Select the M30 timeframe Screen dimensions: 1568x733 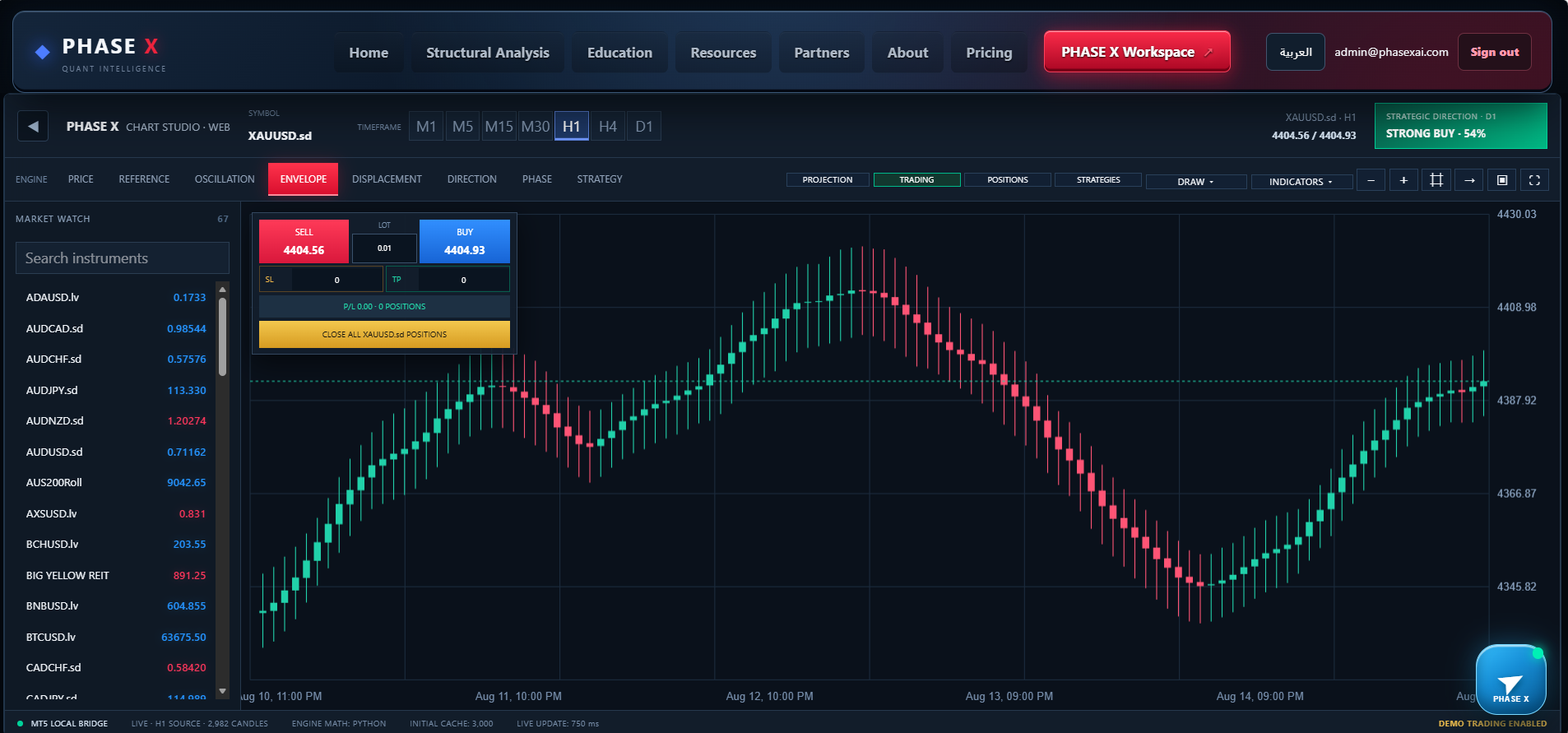pyautogui.click(x=535, y=126)
